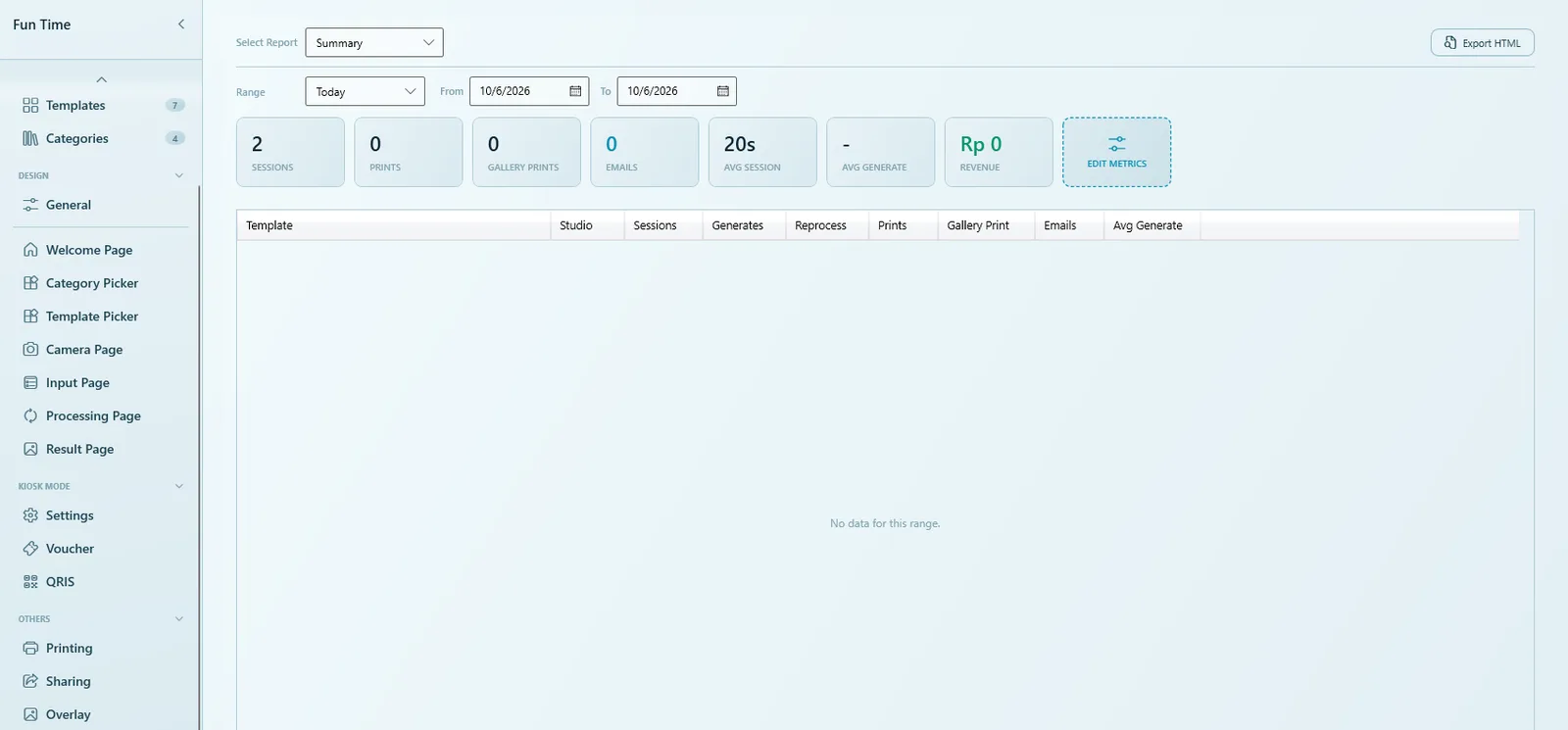The image size is (1568, 730).
Task: Go to the Welcome Page menu item
Action: click(102, 250)
